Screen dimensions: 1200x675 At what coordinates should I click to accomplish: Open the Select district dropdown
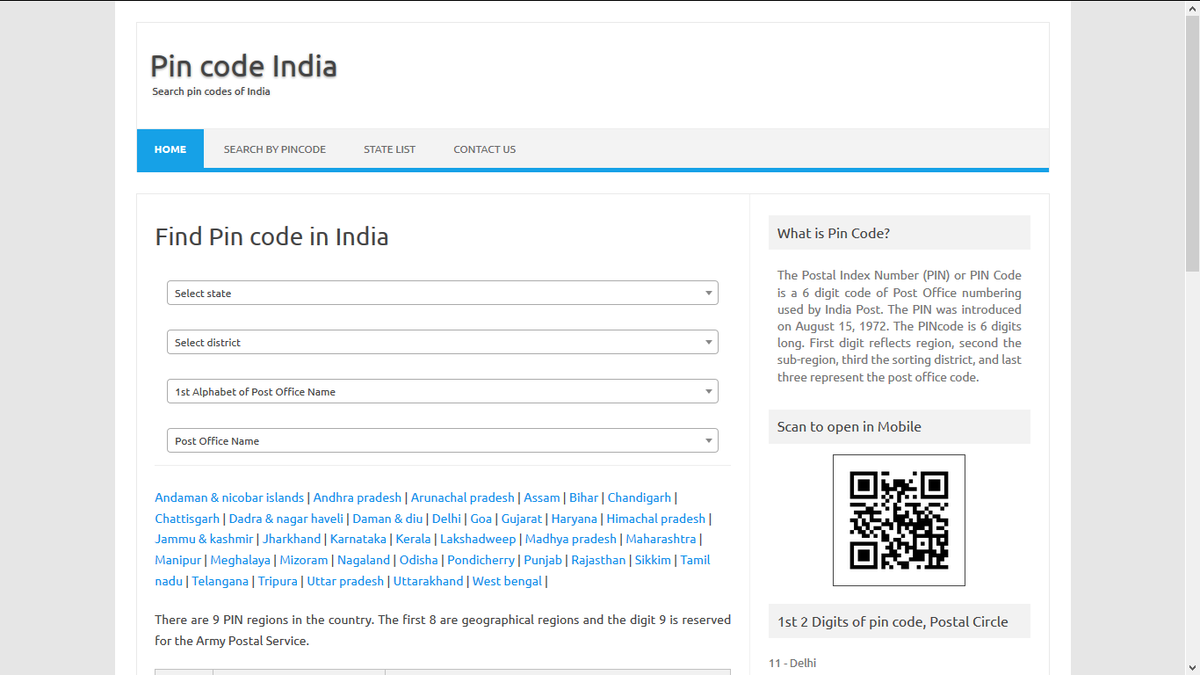pyautogui.click(x=442, y=342)
